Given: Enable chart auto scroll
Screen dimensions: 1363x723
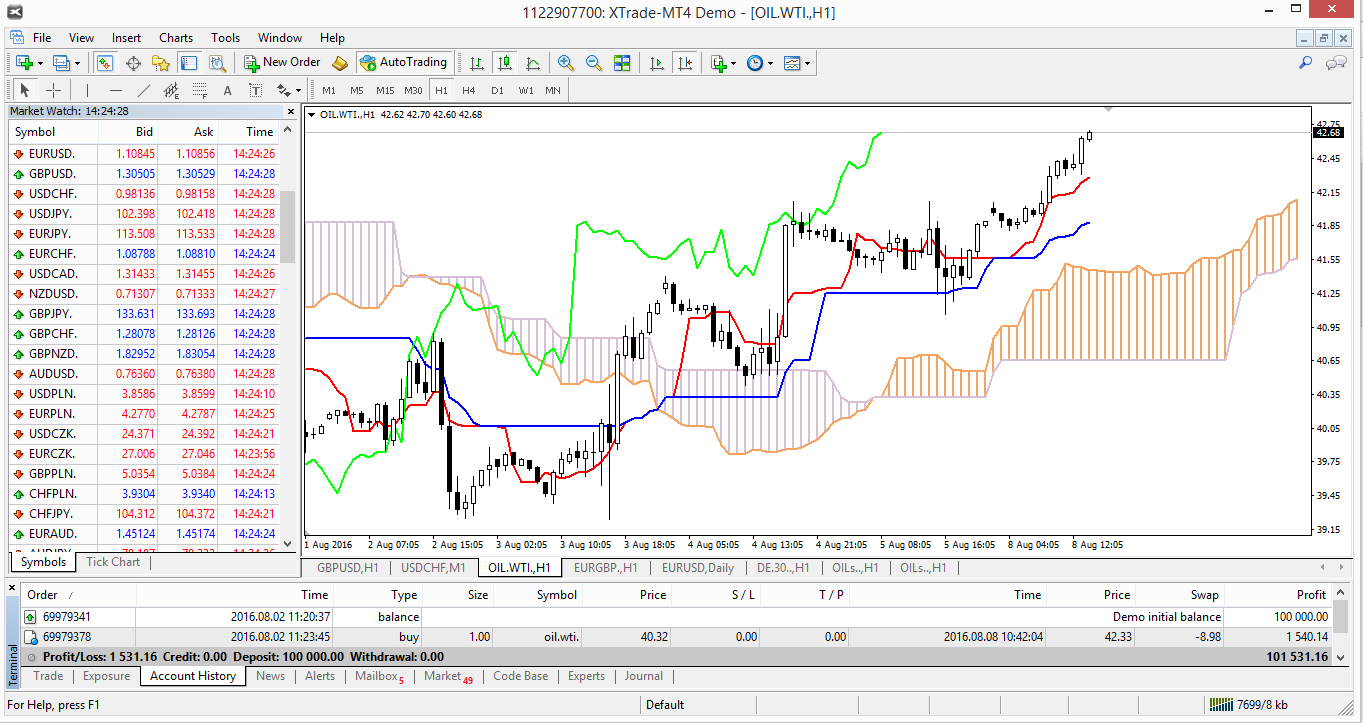Looking at the screenshot, I should point(657,63).
